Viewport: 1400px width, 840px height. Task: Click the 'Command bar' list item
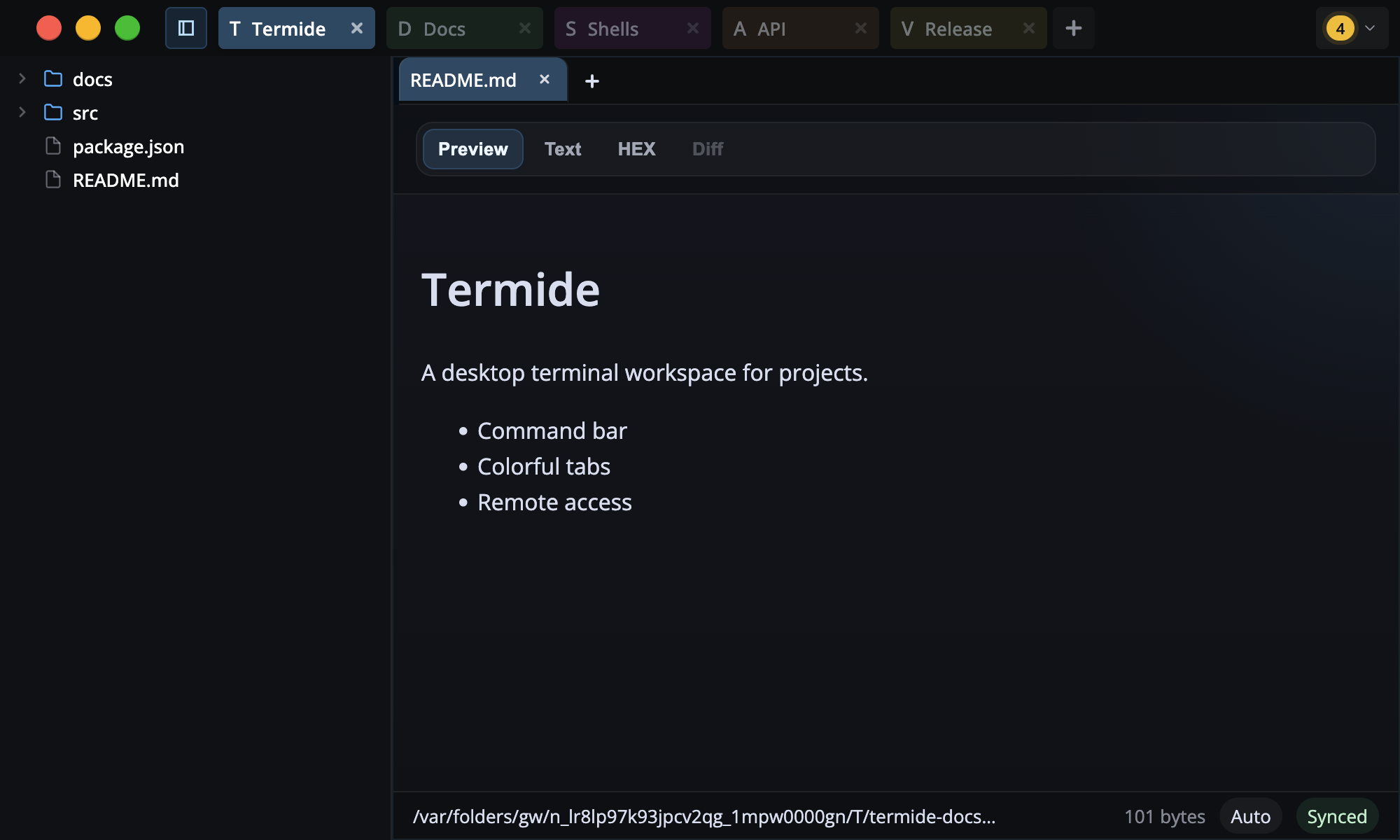coord(552,430)
